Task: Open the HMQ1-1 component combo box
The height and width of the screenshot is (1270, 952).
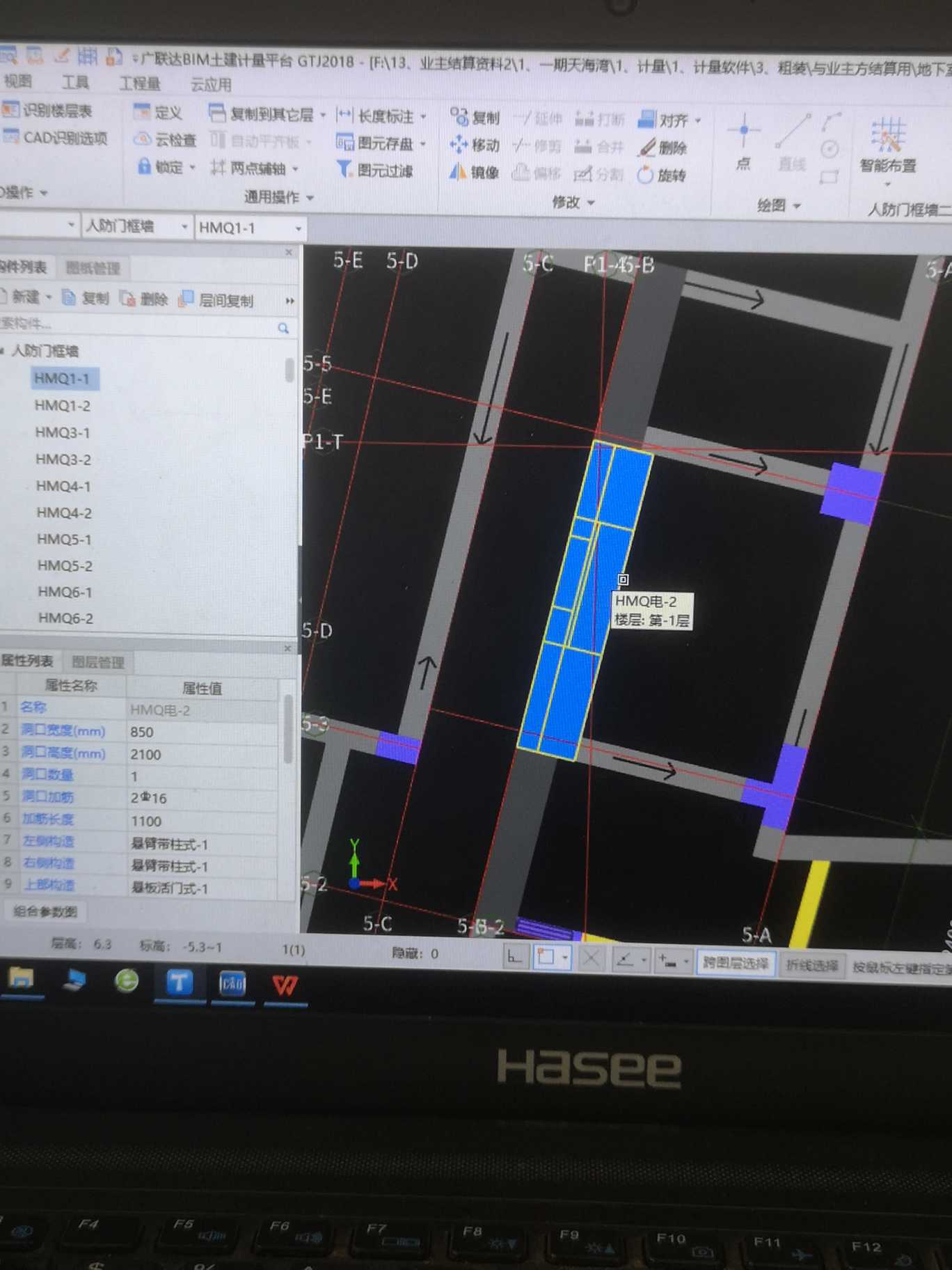Action: [x=250, y=228]
